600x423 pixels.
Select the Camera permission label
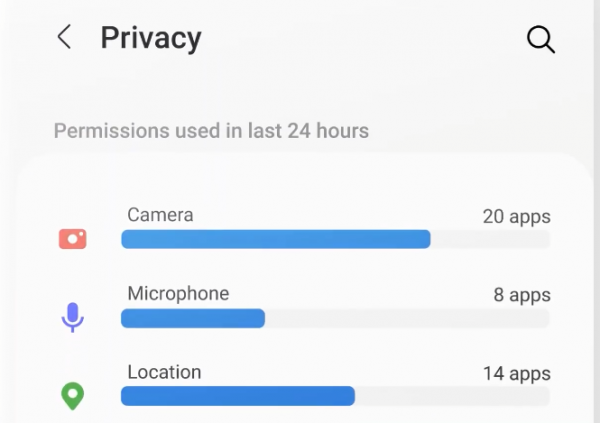(160, 215)
